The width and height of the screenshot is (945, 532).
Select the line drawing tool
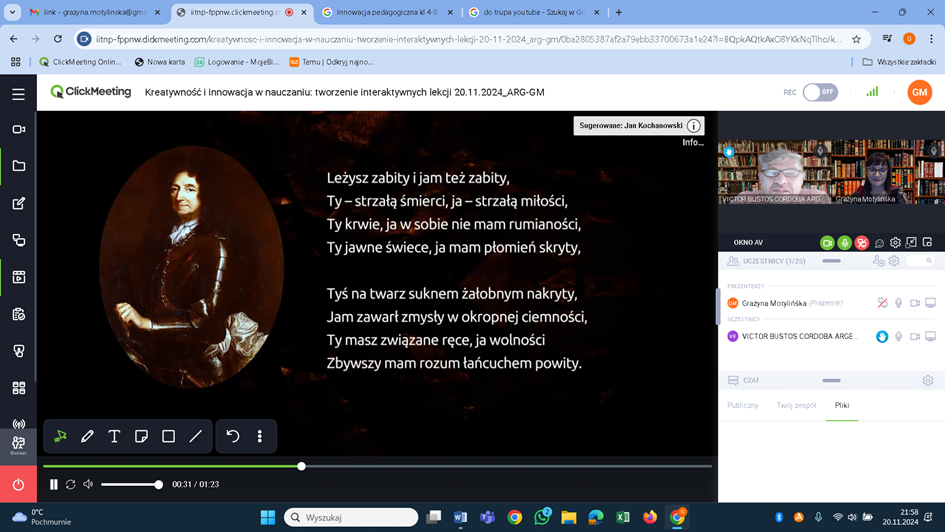pyautogui.click(x=196, y=436)
